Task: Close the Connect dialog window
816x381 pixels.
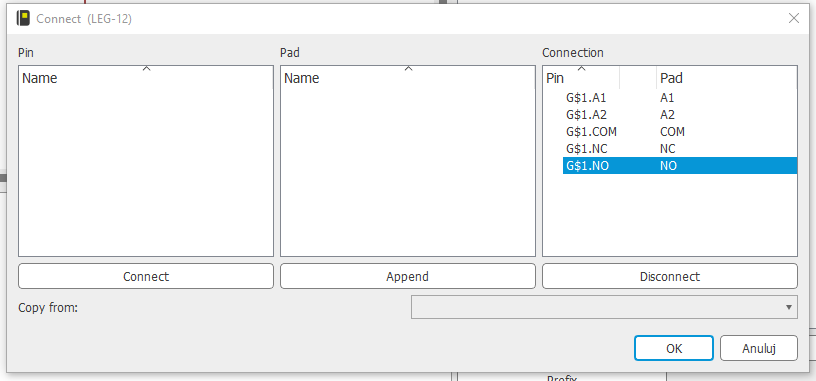Action: (x=794, y=19)
